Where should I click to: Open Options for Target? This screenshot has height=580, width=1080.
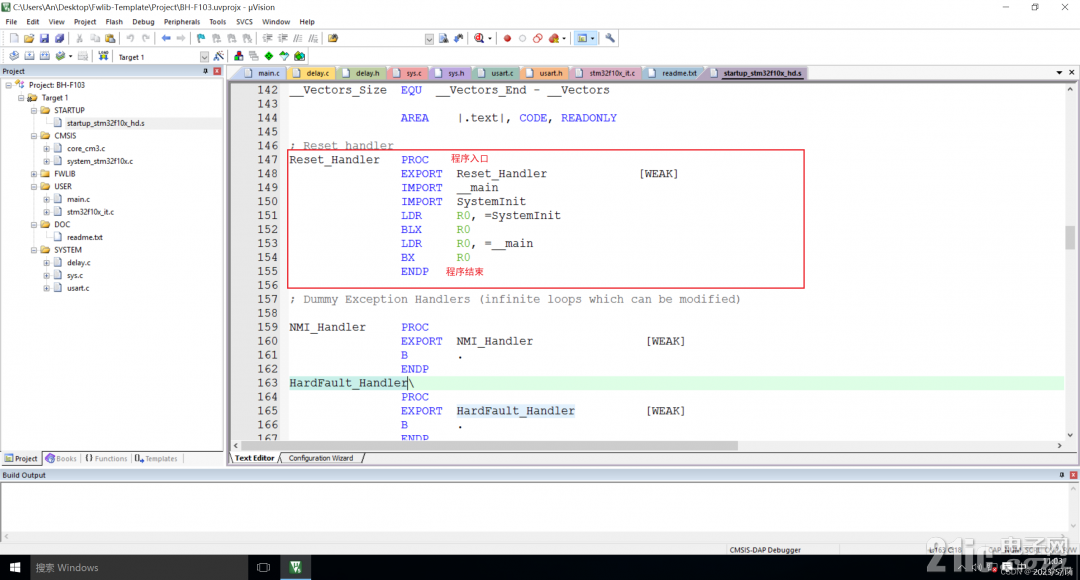[219, 56]
